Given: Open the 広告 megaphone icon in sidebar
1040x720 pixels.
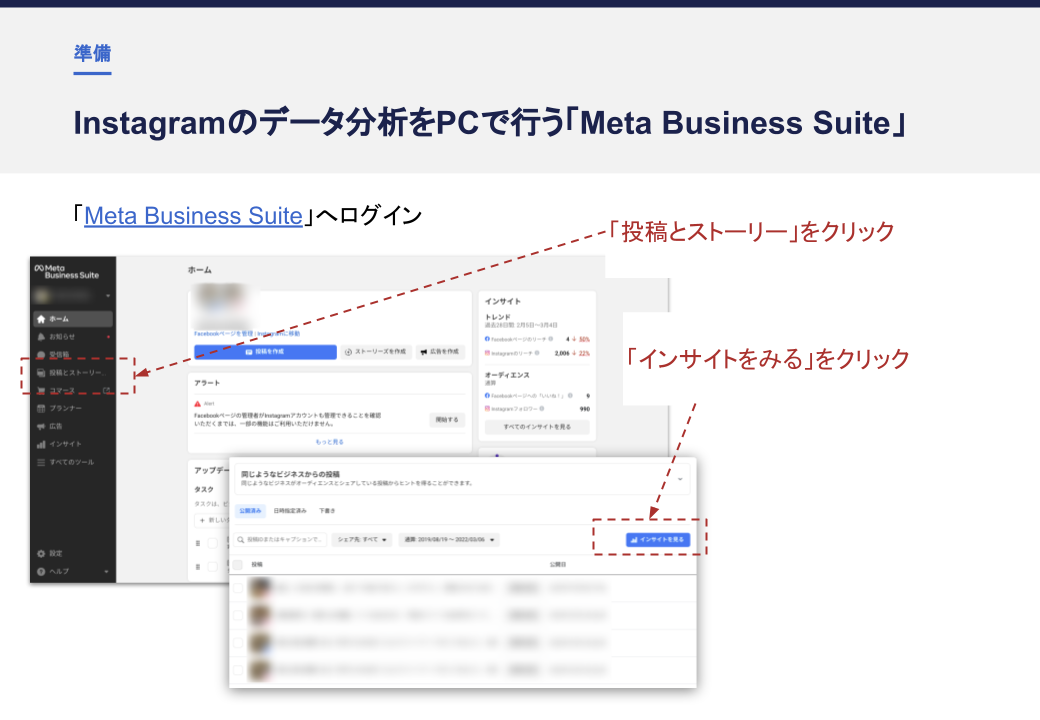Looking at the screenshot, I should [x=41, y=426].
